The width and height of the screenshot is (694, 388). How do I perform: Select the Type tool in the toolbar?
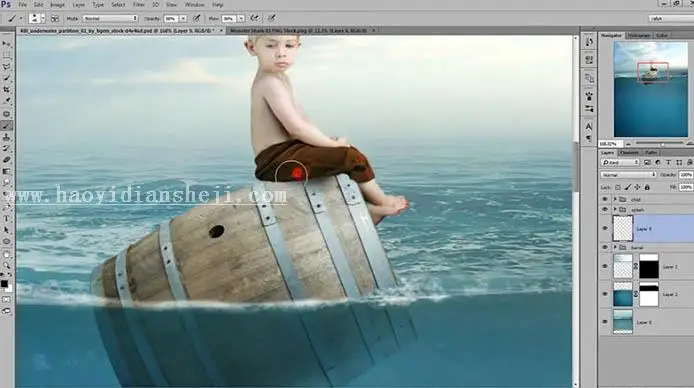pos(6,219)
